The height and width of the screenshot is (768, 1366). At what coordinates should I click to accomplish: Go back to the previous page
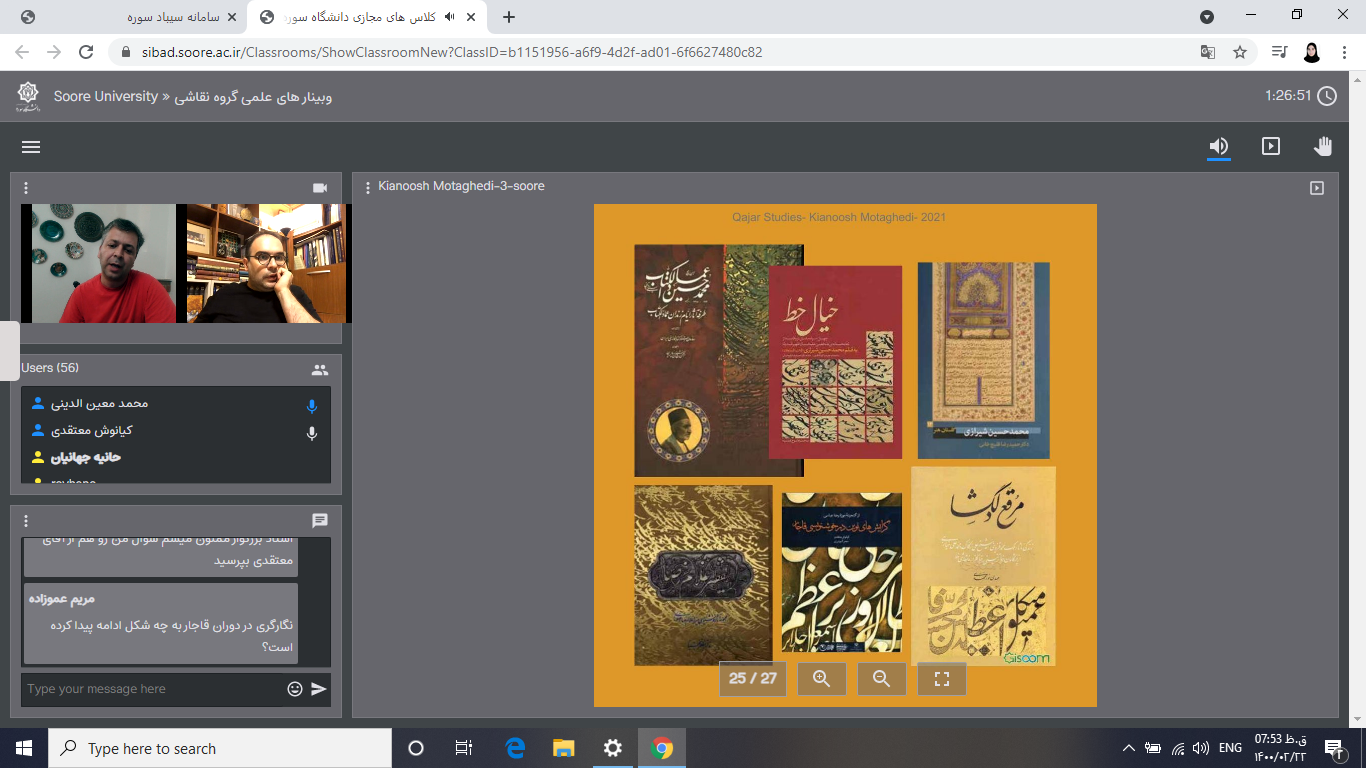22,52
